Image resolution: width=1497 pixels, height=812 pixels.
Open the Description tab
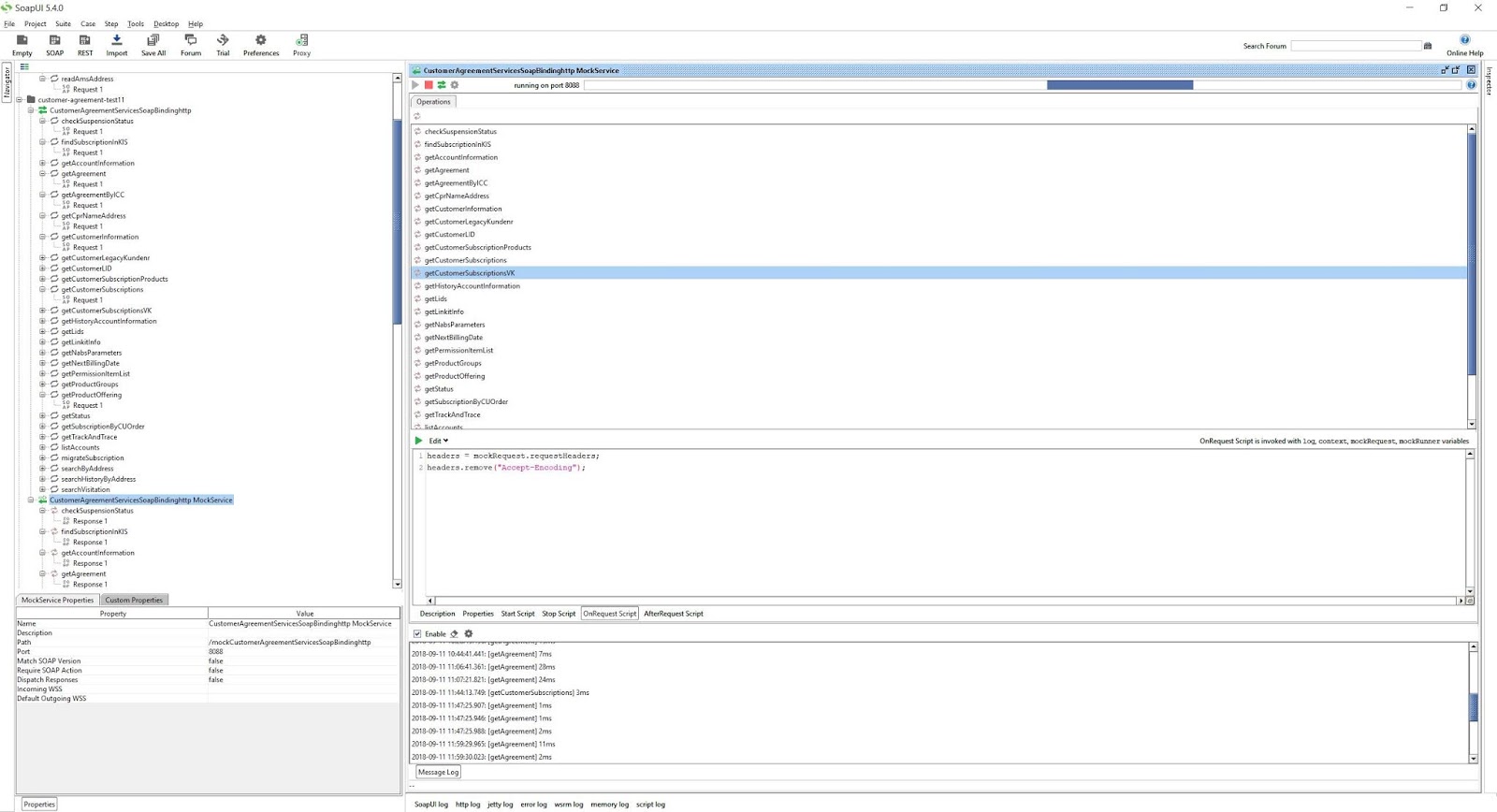437,614
